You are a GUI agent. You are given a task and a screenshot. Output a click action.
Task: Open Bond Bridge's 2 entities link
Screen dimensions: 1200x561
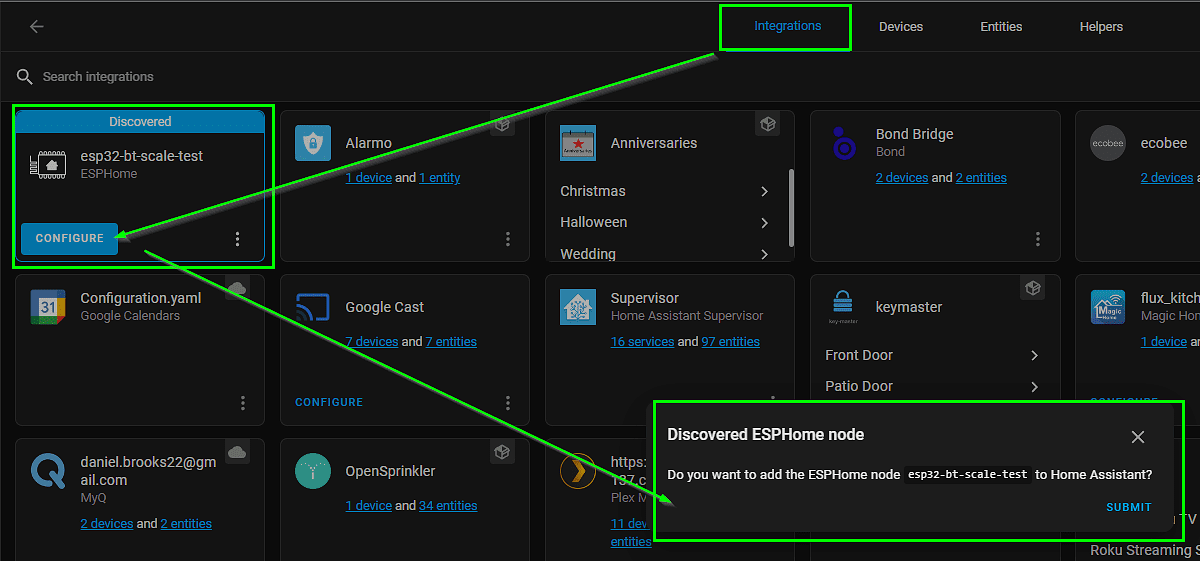981,178
